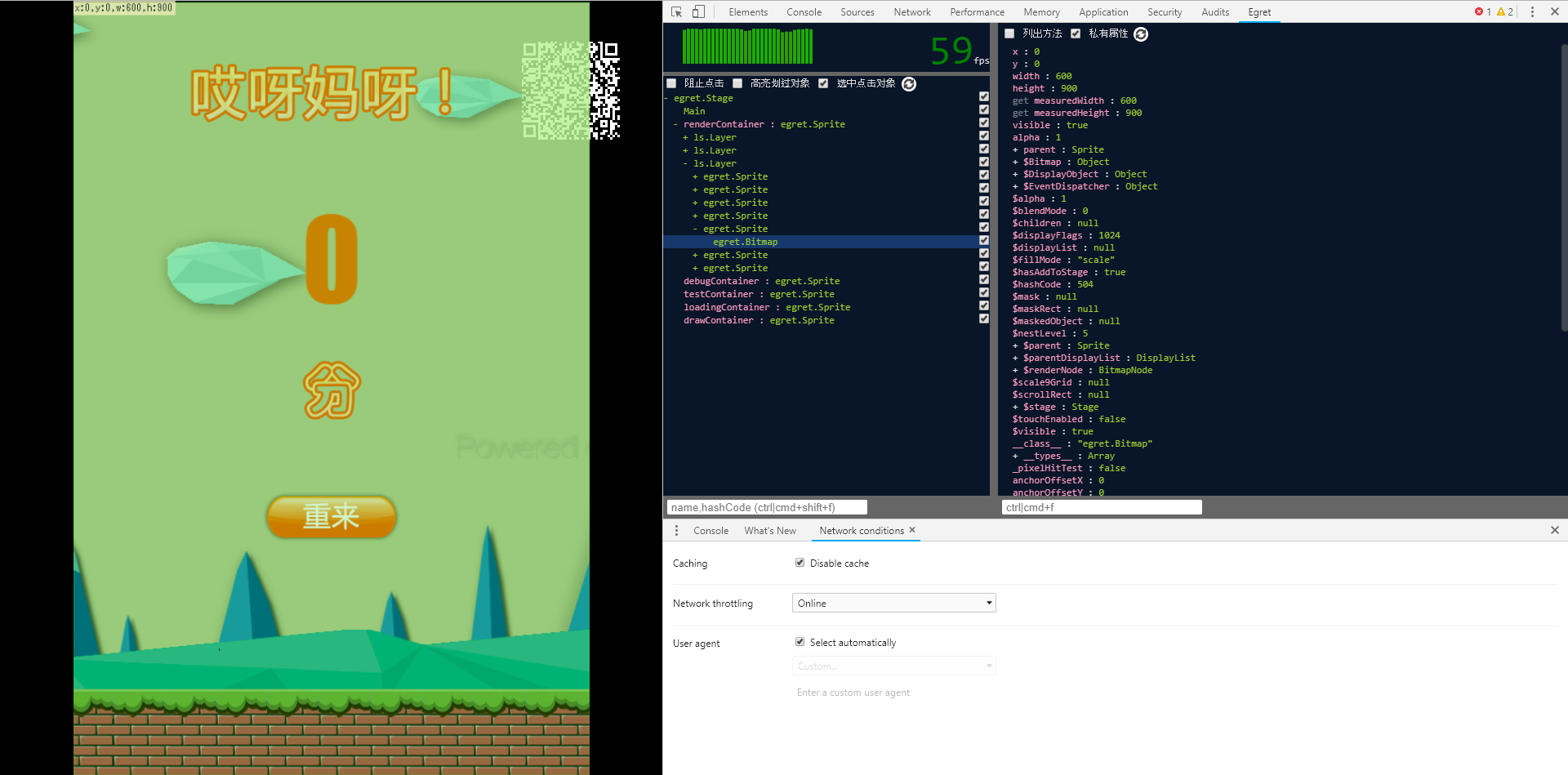Expand the $stage : Stage property
The width and height of the screenshot is (1568, 775).
pyautogui.click(x=1015, y=407)
